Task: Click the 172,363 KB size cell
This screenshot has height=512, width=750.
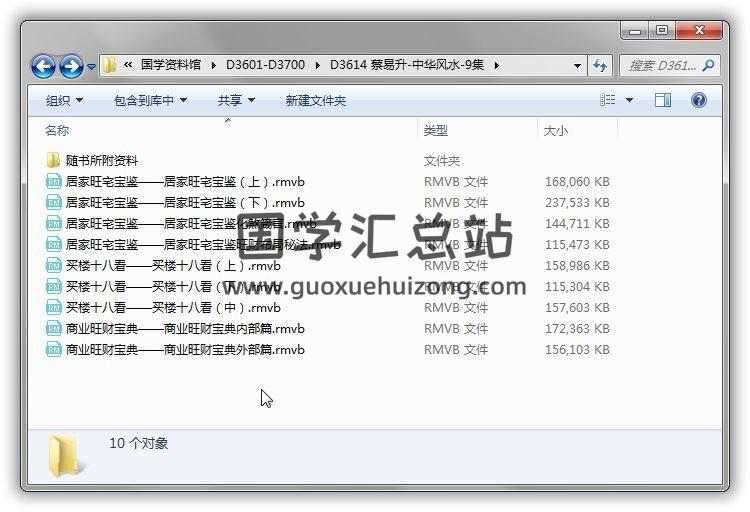Action: pyautogui.click(x=577, y=329)
